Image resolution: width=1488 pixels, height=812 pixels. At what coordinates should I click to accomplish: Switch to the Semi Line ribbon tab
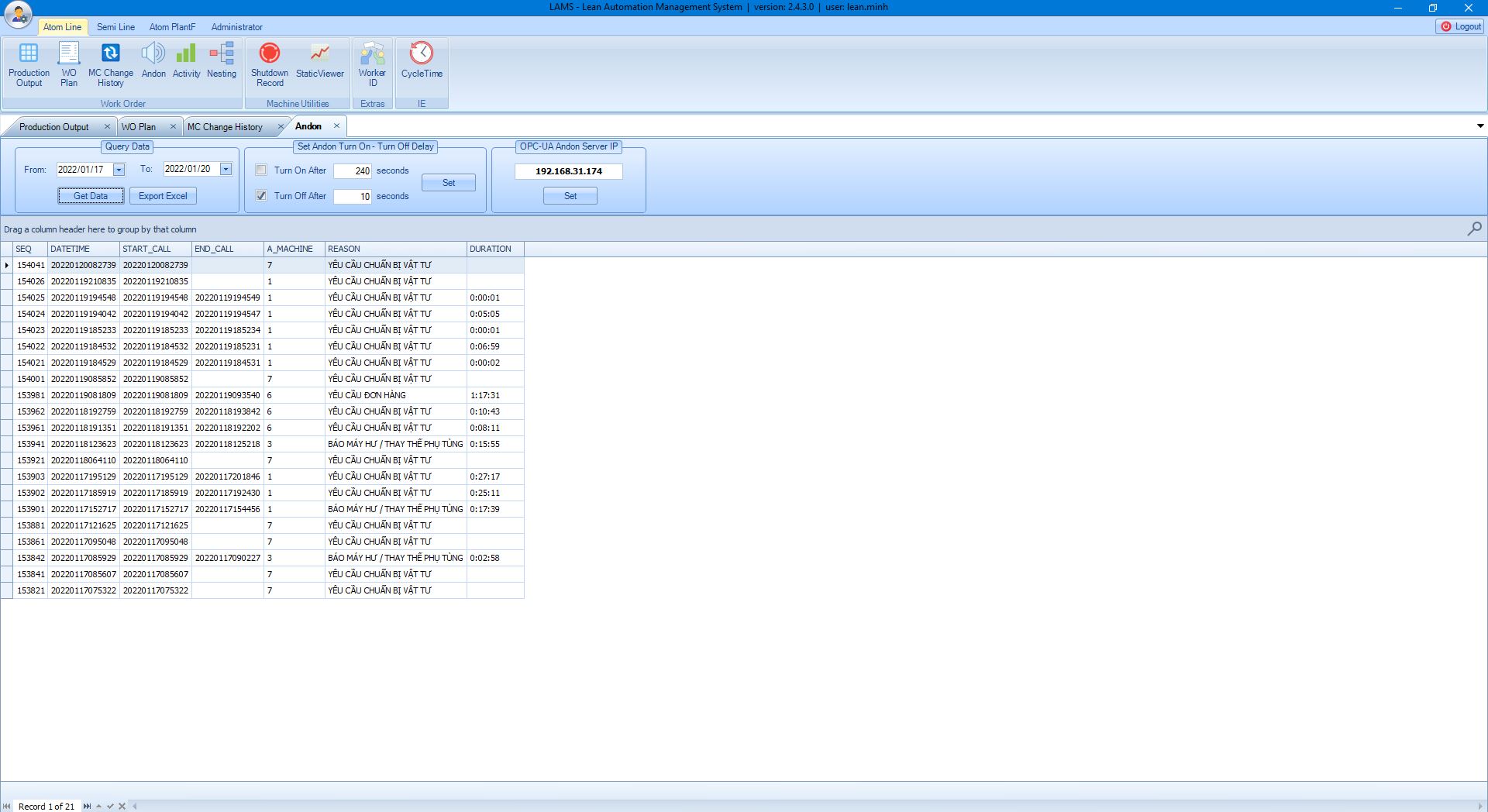click(x=115, y=27)
